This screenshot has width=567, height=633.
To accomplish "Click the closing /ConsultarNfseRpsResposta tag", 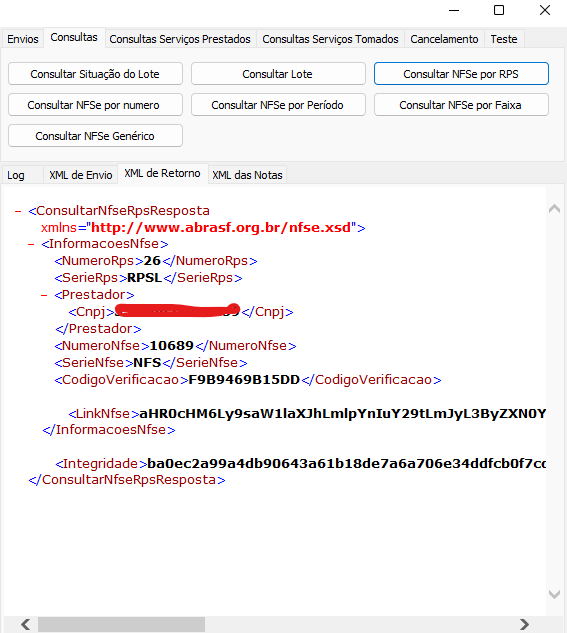I will tap(127, 480).
